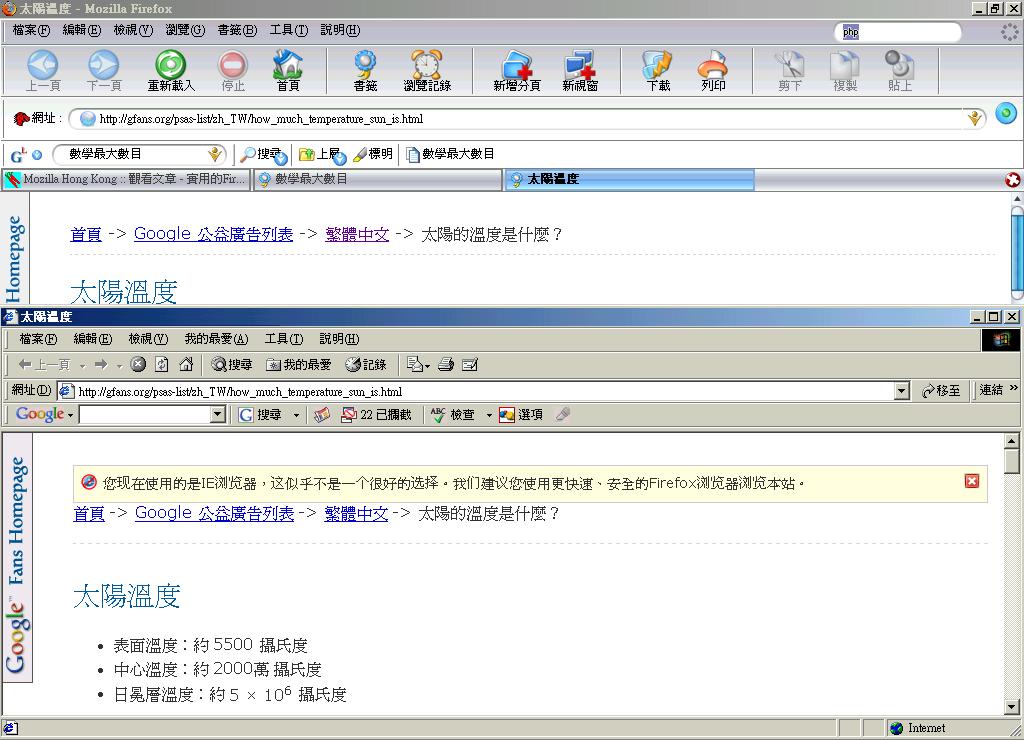Click IE Edit page toolbar icon
Viewport: 1024px width, 740px height.
(x=470, y=364)
